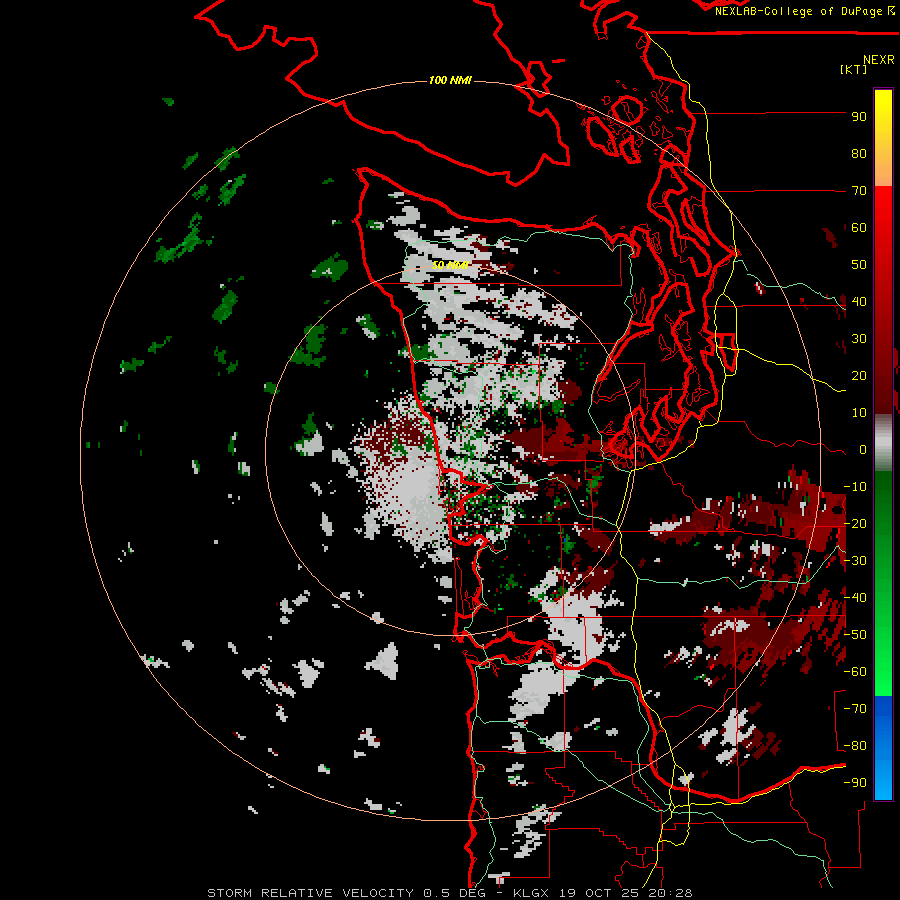The width and height of the screenshot is (900, 900).
Task: Click the positive 50 scale label
Action: click(859, 265)
